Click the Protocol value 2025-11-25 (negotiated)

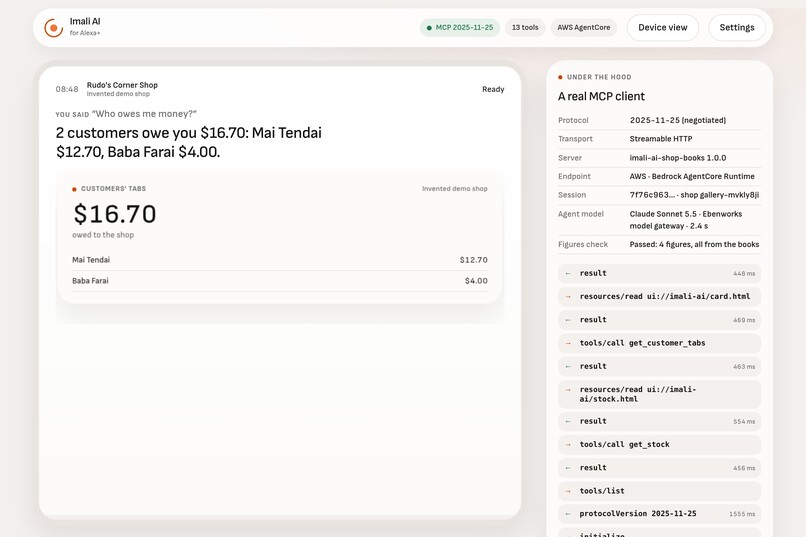[677, 120]
